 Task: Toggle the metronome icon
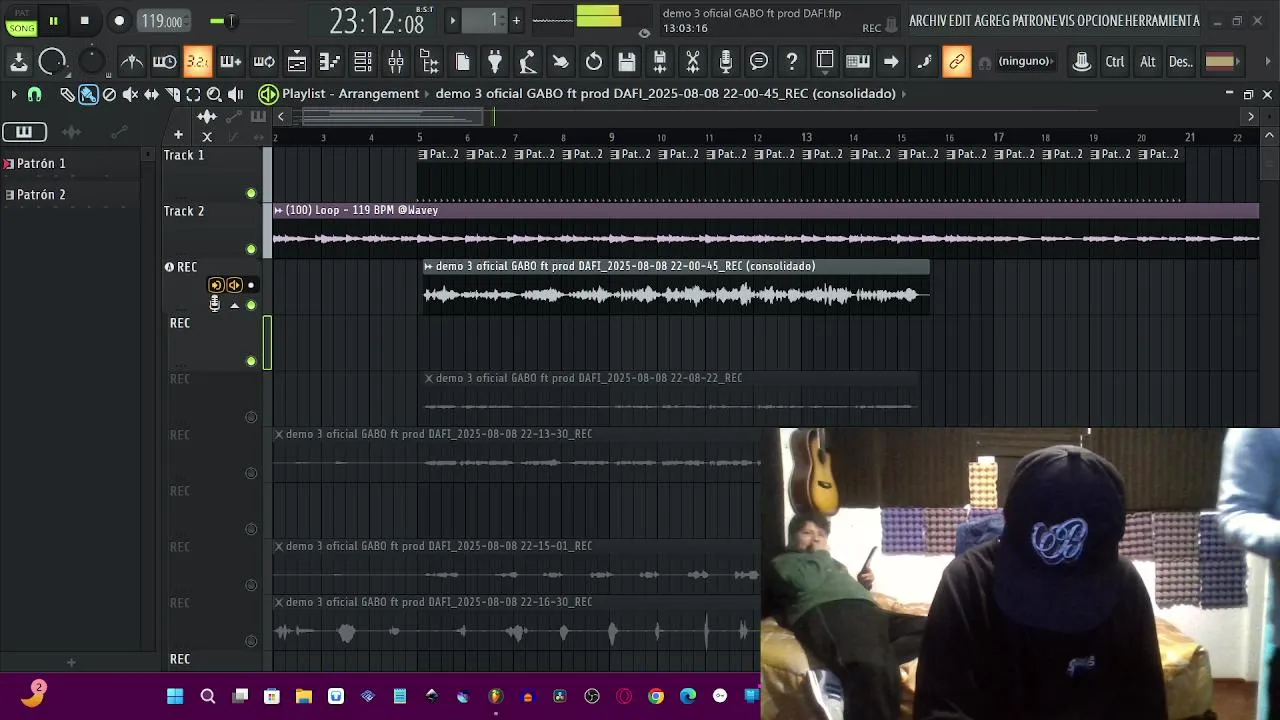(x=132, y=62)
